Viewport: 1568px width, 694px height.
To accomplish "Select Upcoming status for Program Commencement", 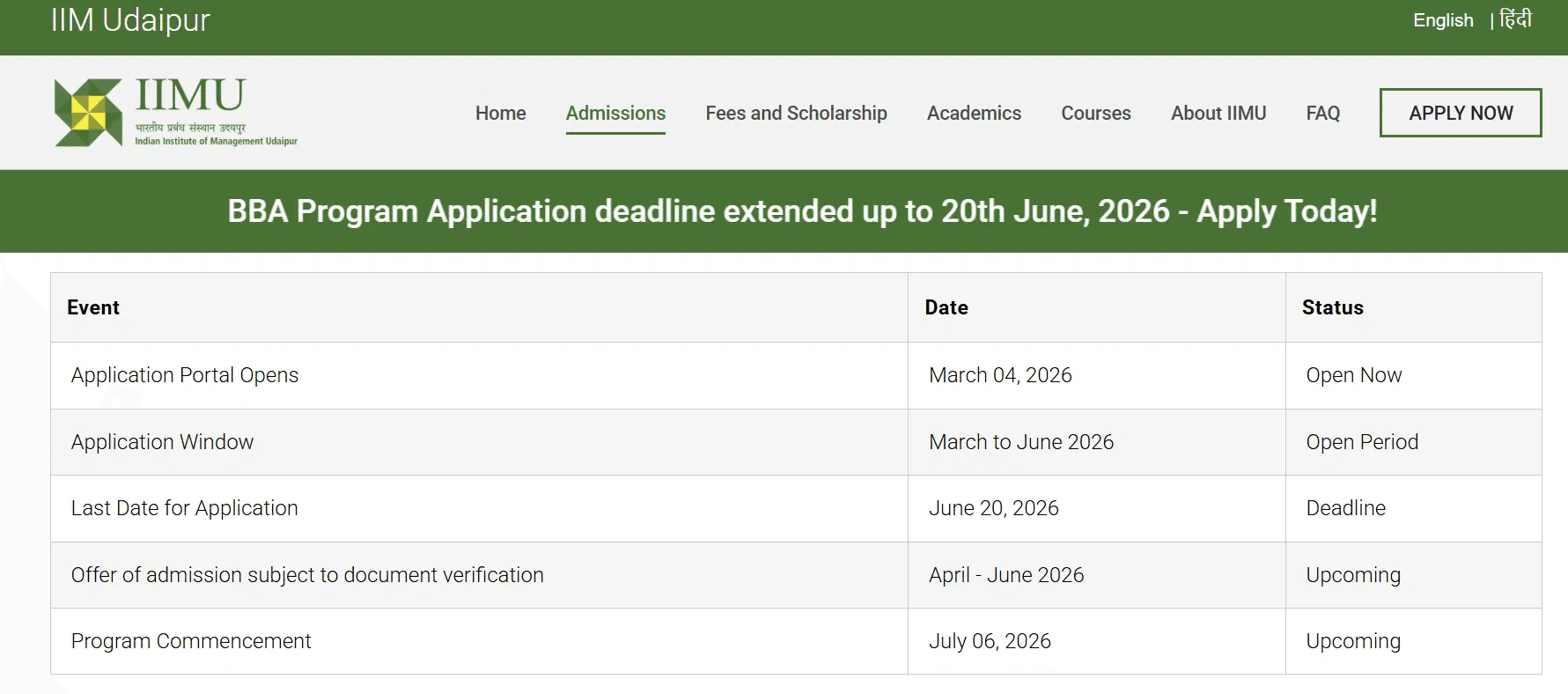I will pos(1414,641).
